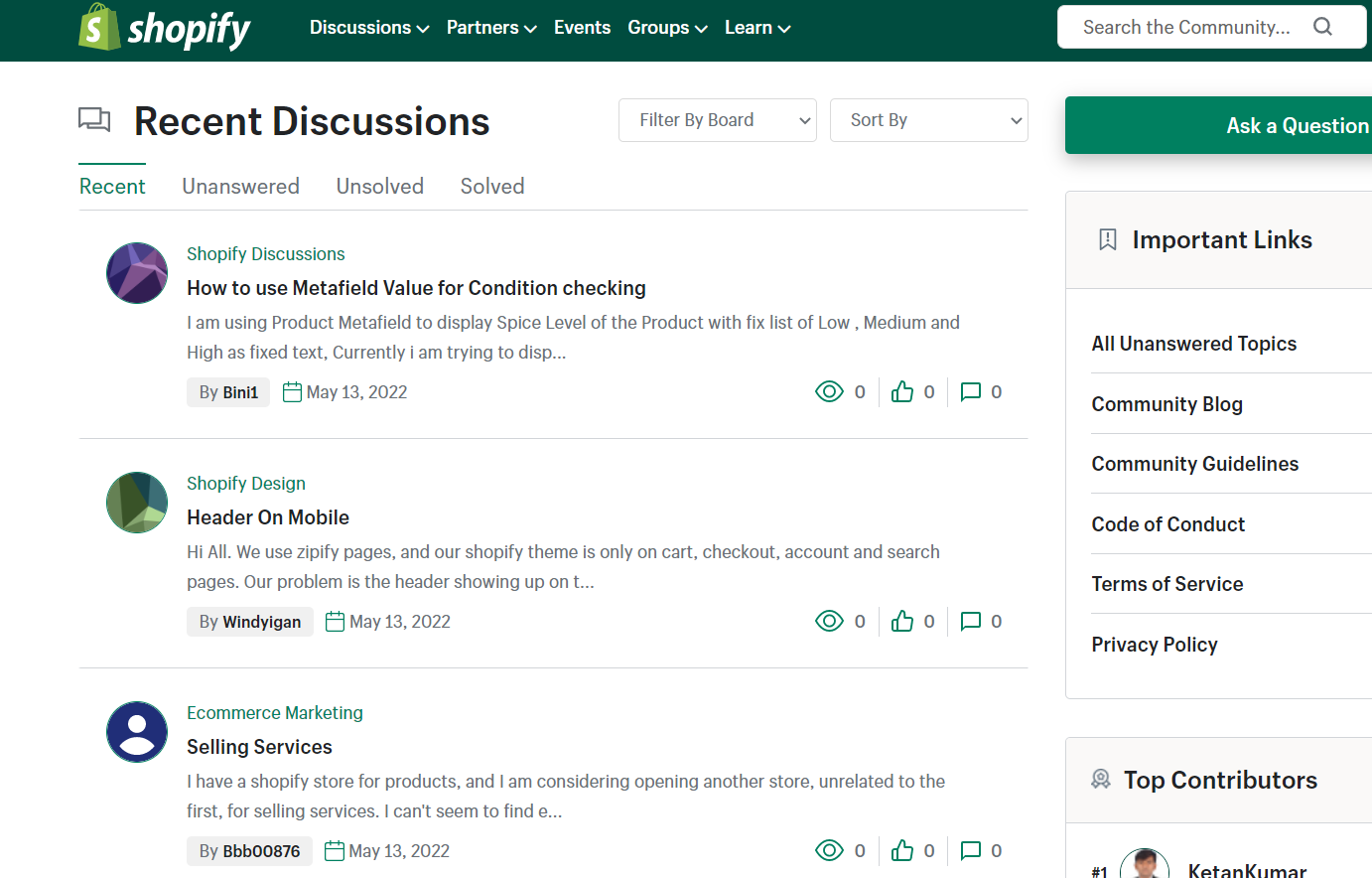
Task: Click comment icon on Selling Services post
Action: pyautogui.click(x=971, y=850)
